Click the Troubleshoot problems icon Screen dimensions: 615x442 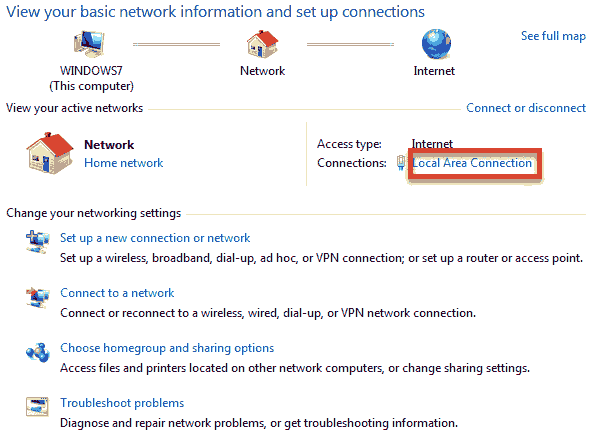37,406
